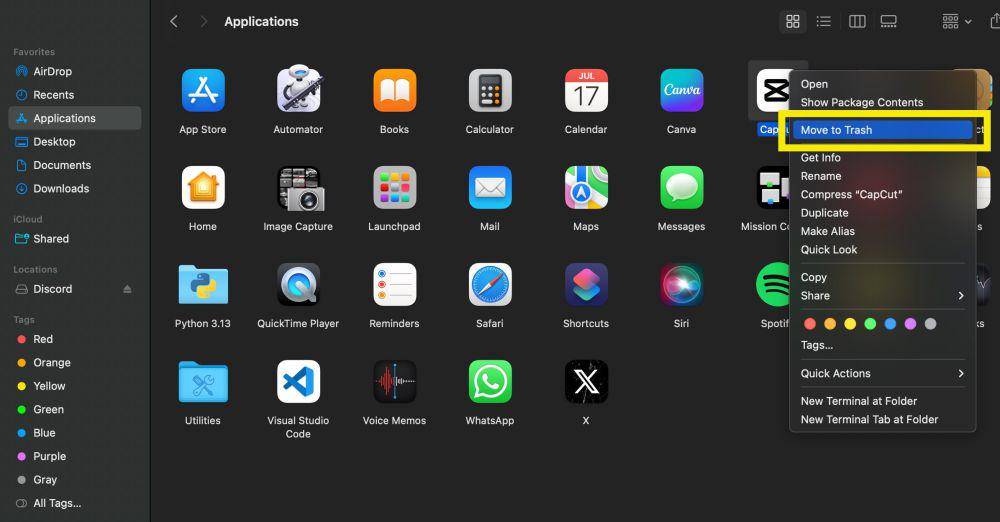
Task: Eject the Discord volume
Action: (x=127, y=289)
